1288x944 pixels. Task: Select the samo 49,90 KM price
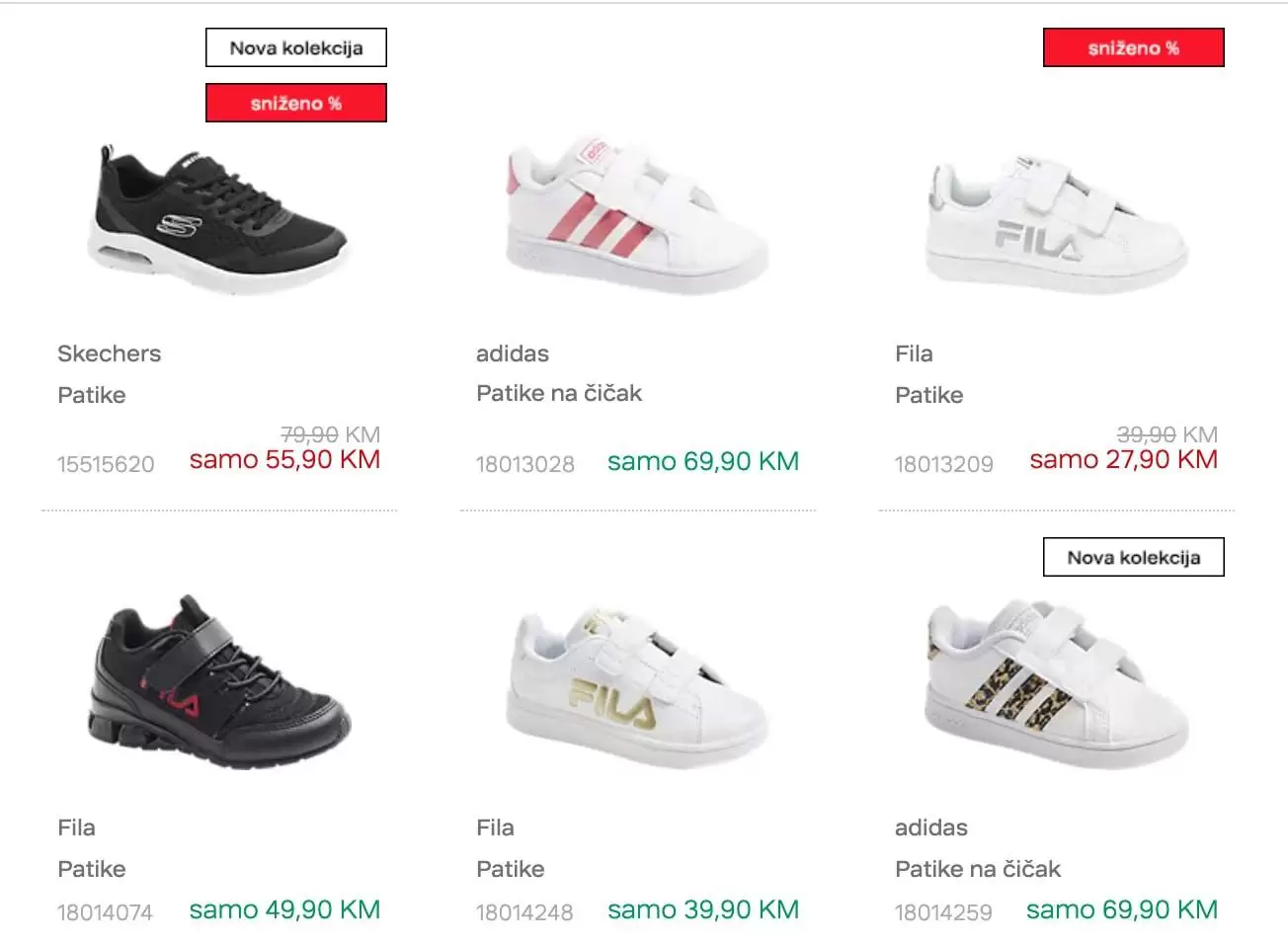(284, 909)
